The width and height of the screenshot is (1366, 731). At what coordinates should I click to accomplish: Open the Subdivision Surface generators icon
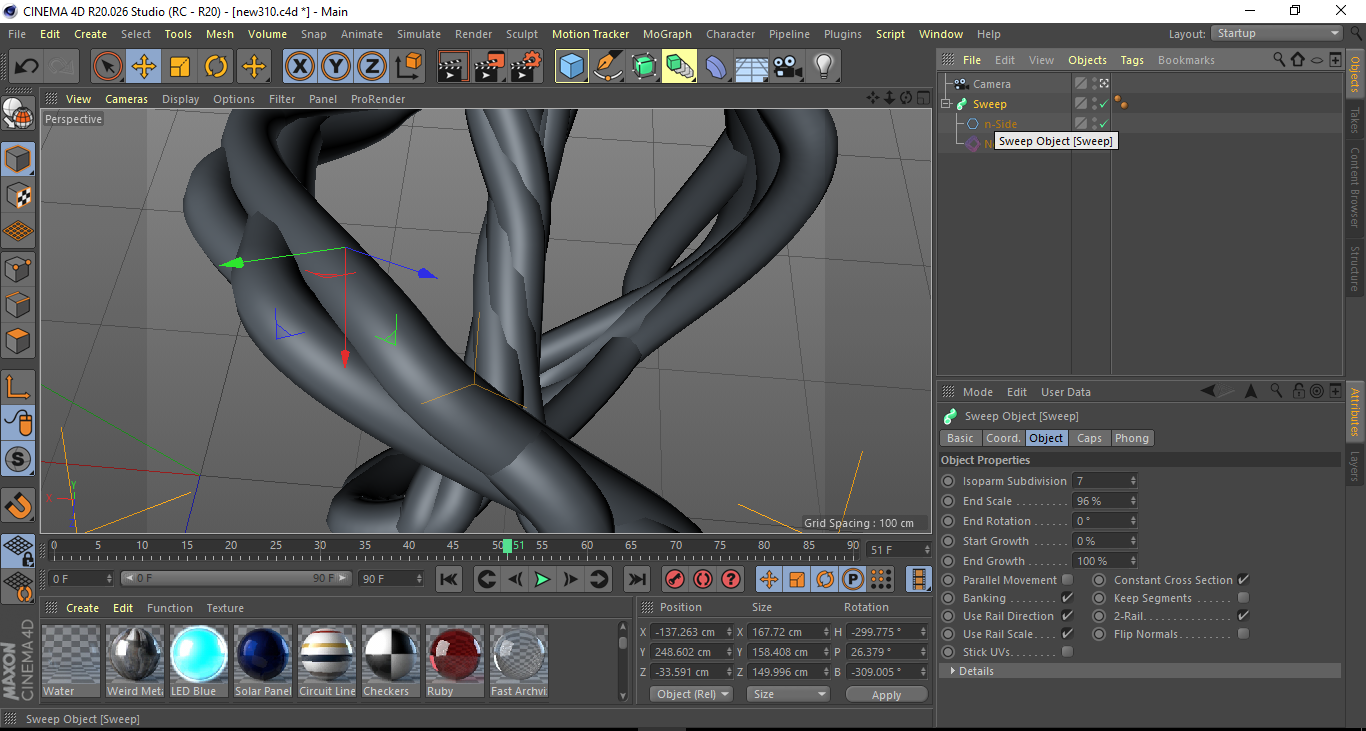click(x=644, y=67)
